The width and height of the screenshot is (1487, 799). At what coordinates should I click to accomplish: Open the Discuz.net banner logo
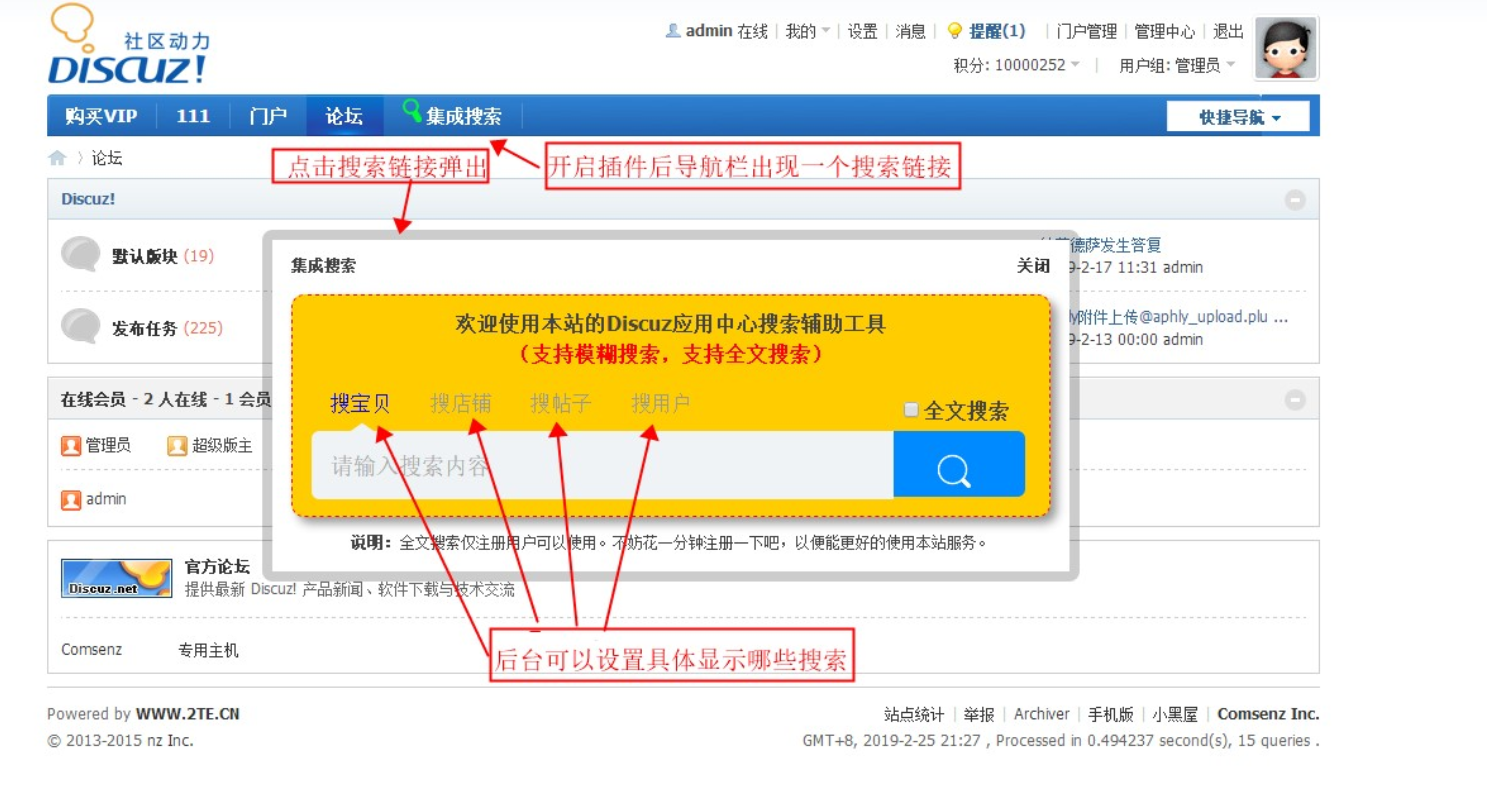click(115, 578)
